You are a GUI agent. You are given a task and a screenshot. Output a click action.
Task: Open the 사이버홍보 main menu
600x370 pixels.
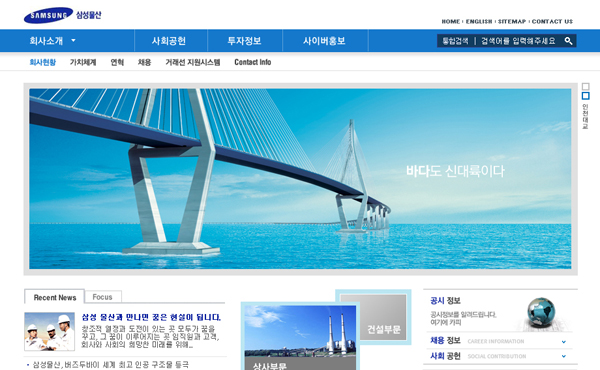click(324, 41)
